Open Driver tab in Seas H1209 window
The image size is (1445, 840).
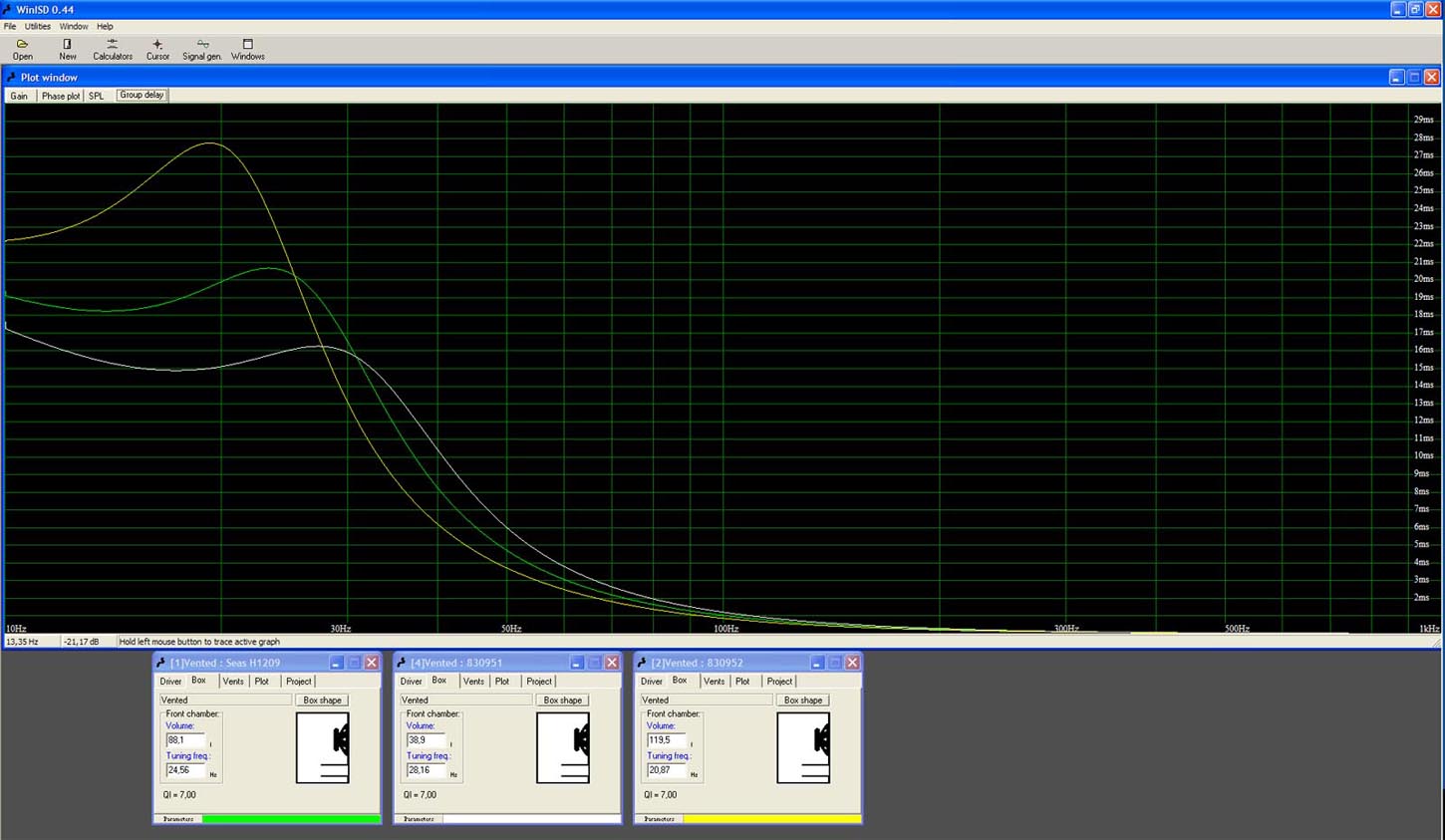(170, 682)
